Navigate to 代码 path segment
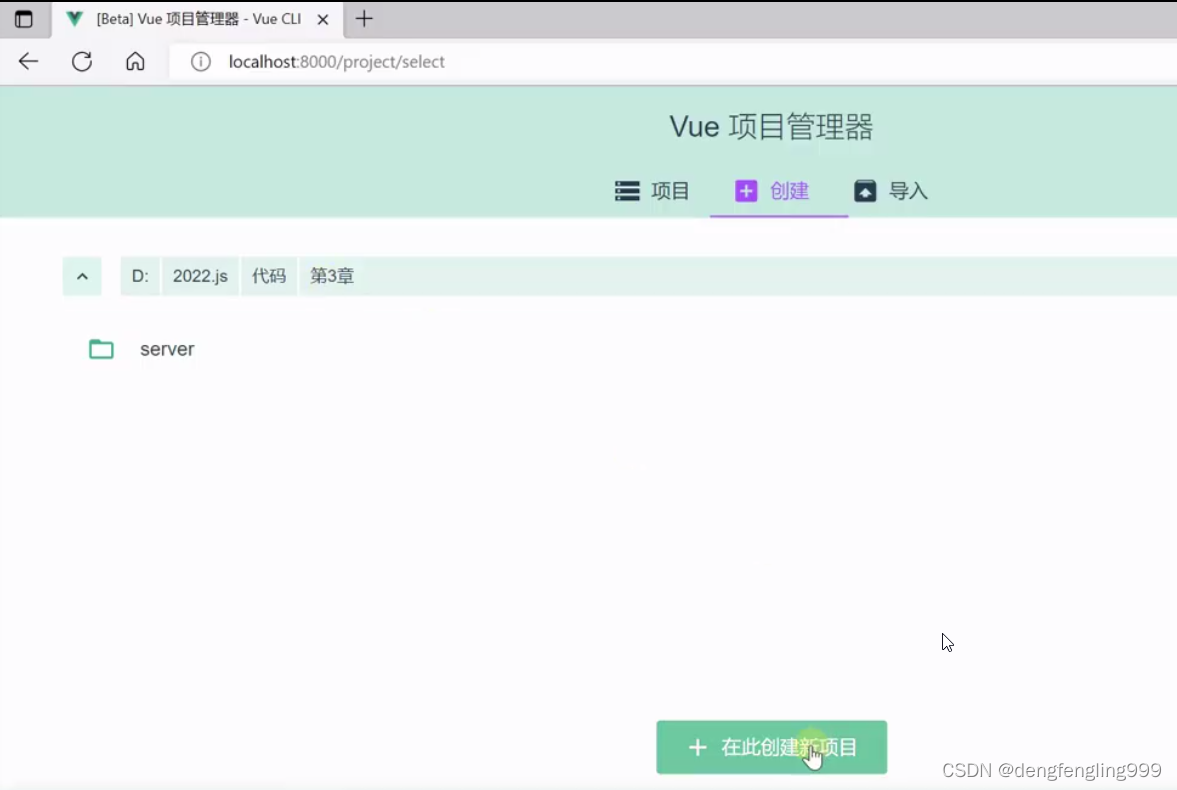Screen dimensions: 1177x790 point(269,276)
